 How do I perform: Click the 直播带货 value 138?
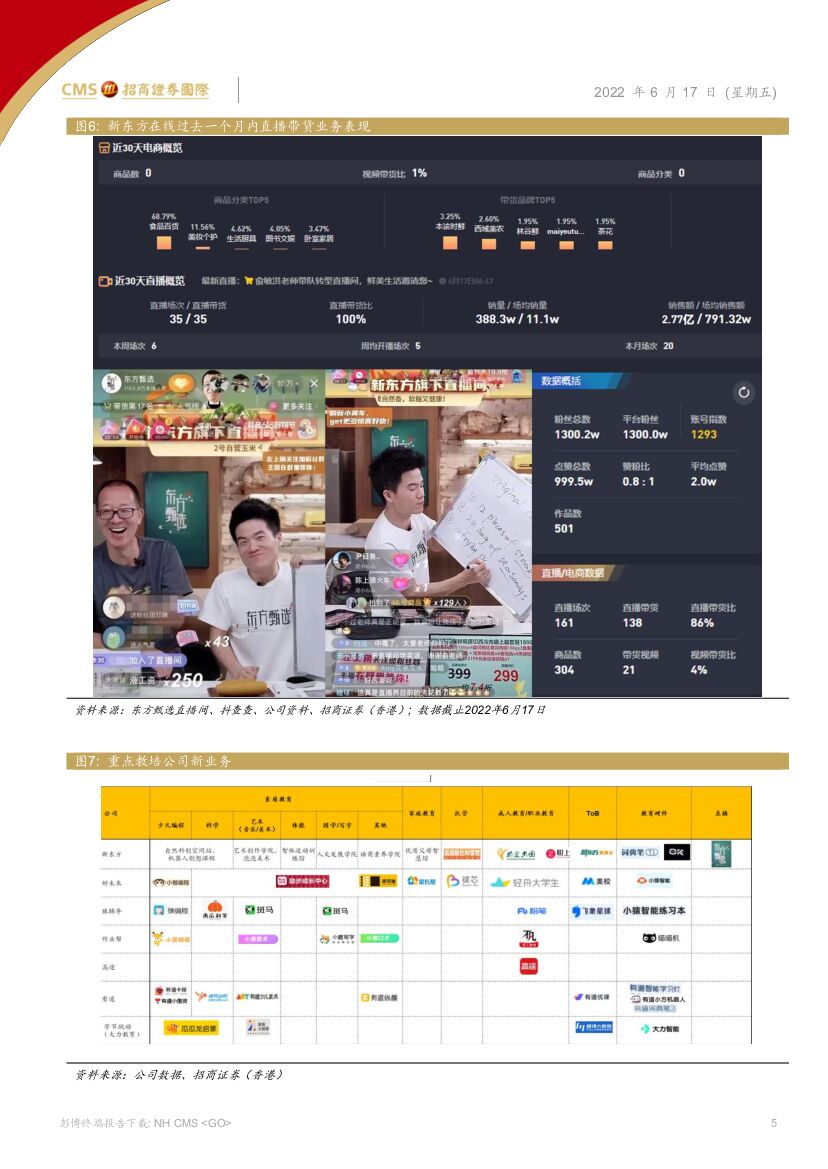(632, 623)
